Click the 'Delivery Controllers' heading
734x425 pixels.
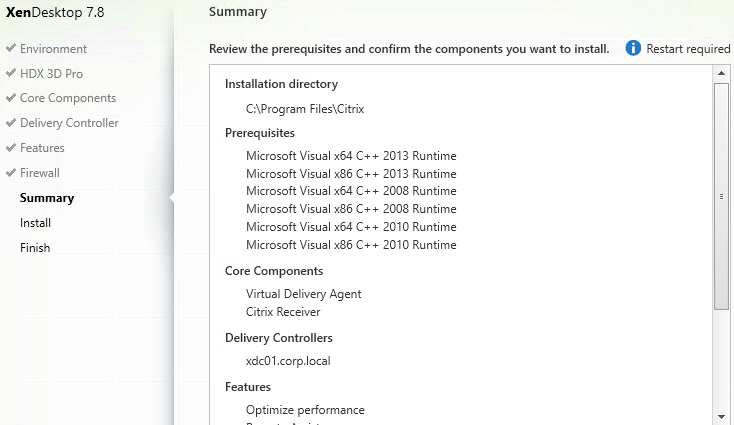click(x=279, y=338)
